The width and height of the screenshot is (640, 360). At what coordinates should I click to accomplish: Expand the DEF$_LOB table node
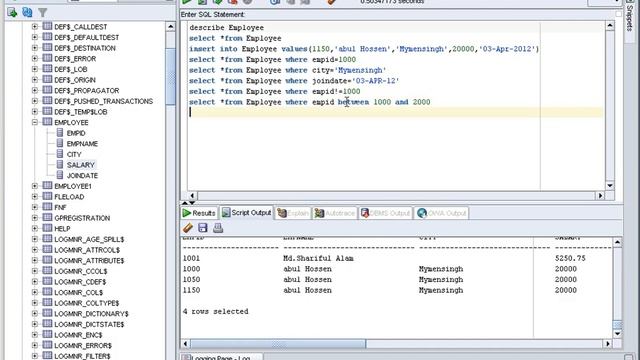(35, 69)
